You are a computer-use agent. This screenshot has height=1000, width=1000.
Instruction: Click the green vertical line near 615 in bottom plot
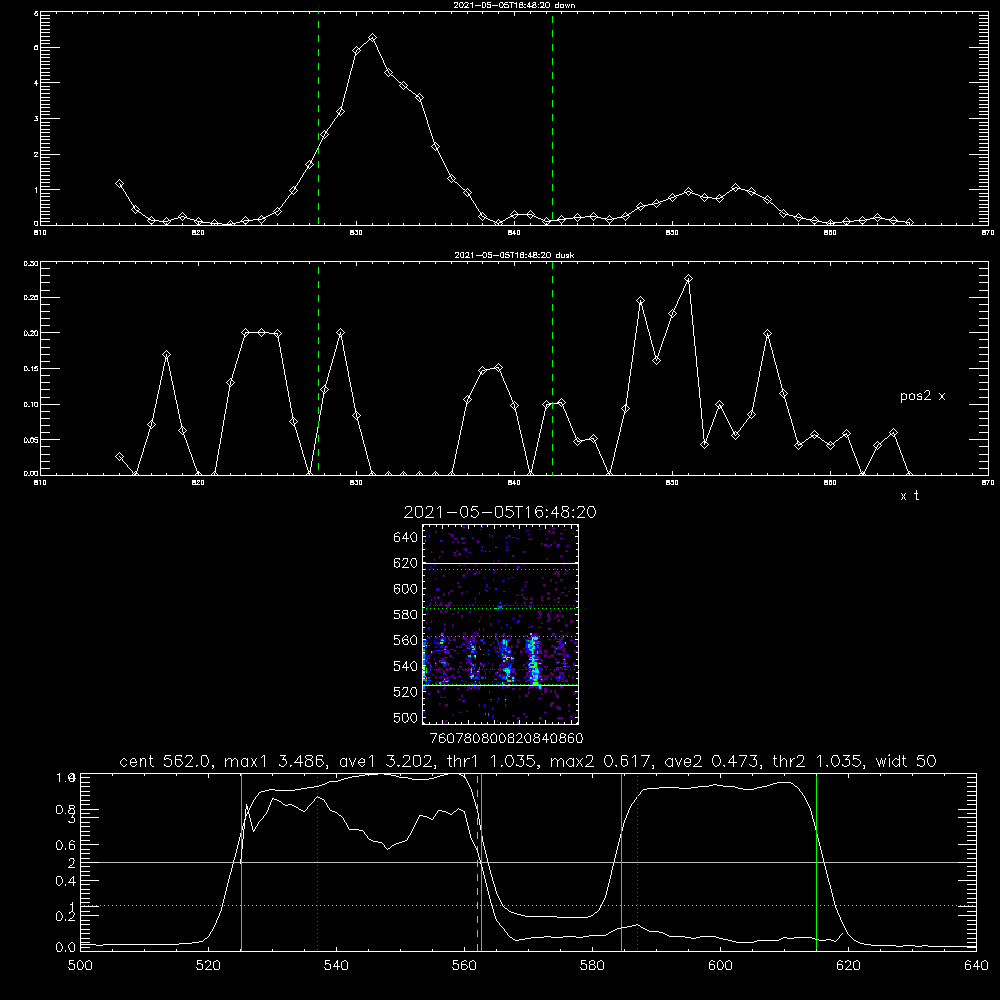816,862
